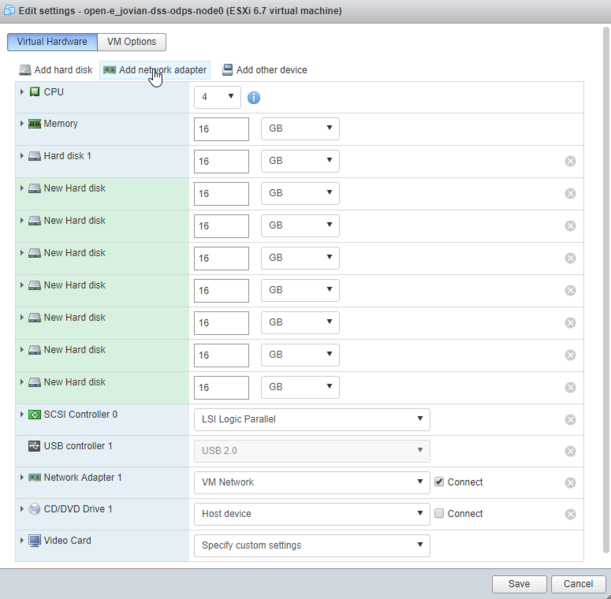611x599 pixels.
Task: Select the SCSI Controller 0 label
Action: point(81,415)
